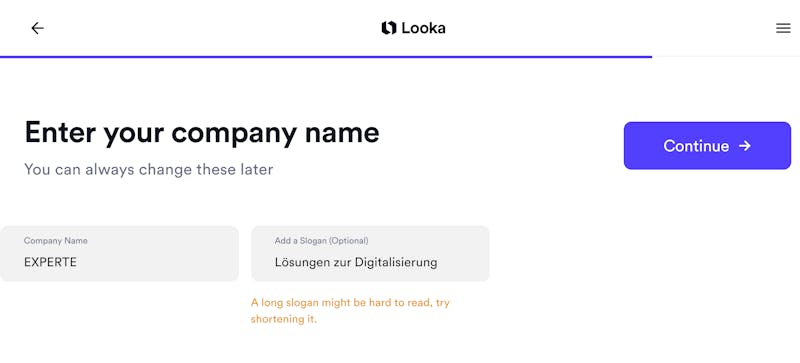Screen dimensions: 800x363
Task: Click the unfilled gray end of the progress bar
Action: pyautogui.click(x=726, y=57)
